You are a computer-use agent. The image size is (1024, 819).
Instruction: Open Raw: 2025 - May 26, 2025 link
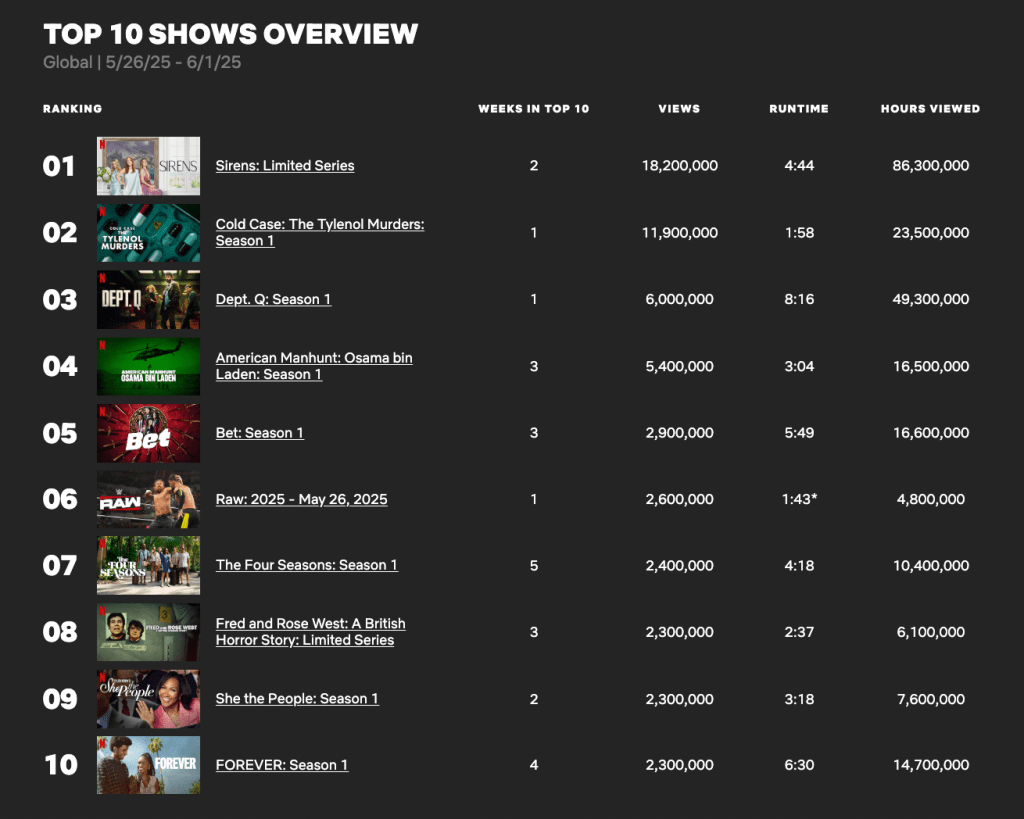click(301, 500)
